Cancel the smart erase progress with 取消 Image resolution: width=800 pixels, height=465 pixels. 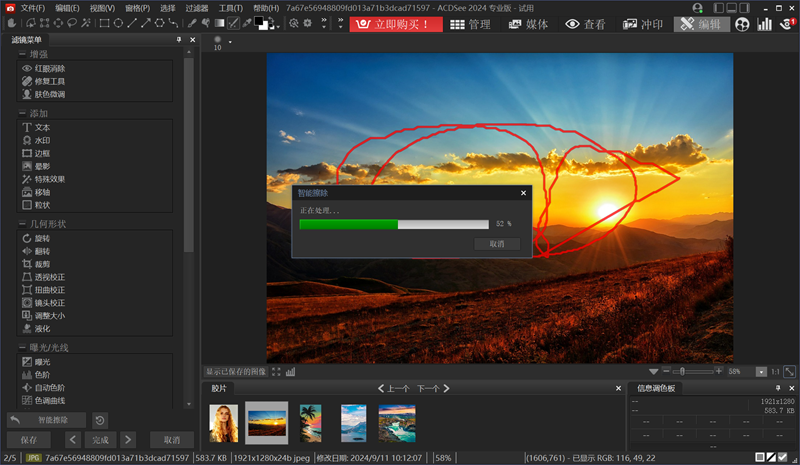[497, 243]
